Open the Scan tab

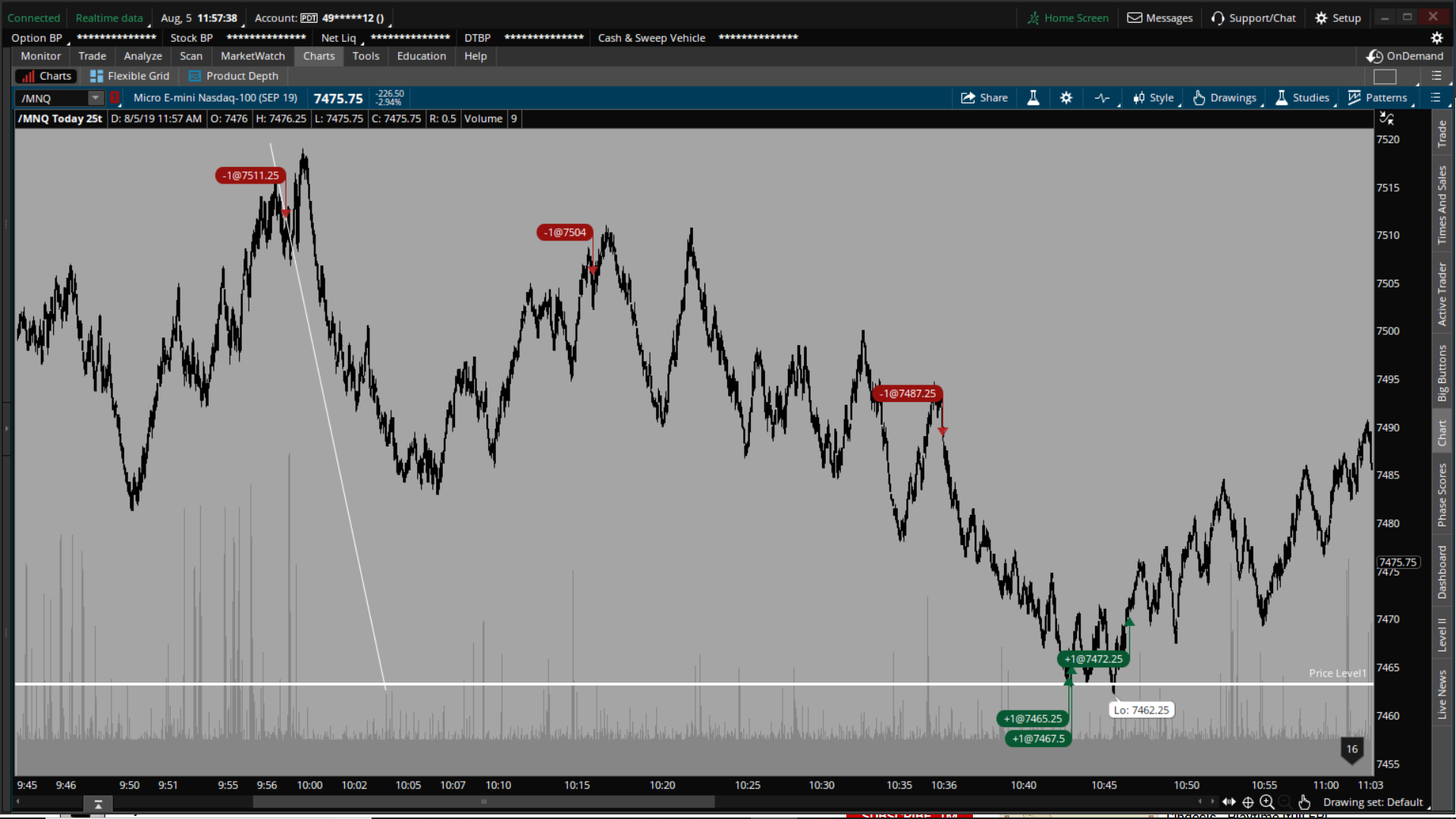click(191, 56)
